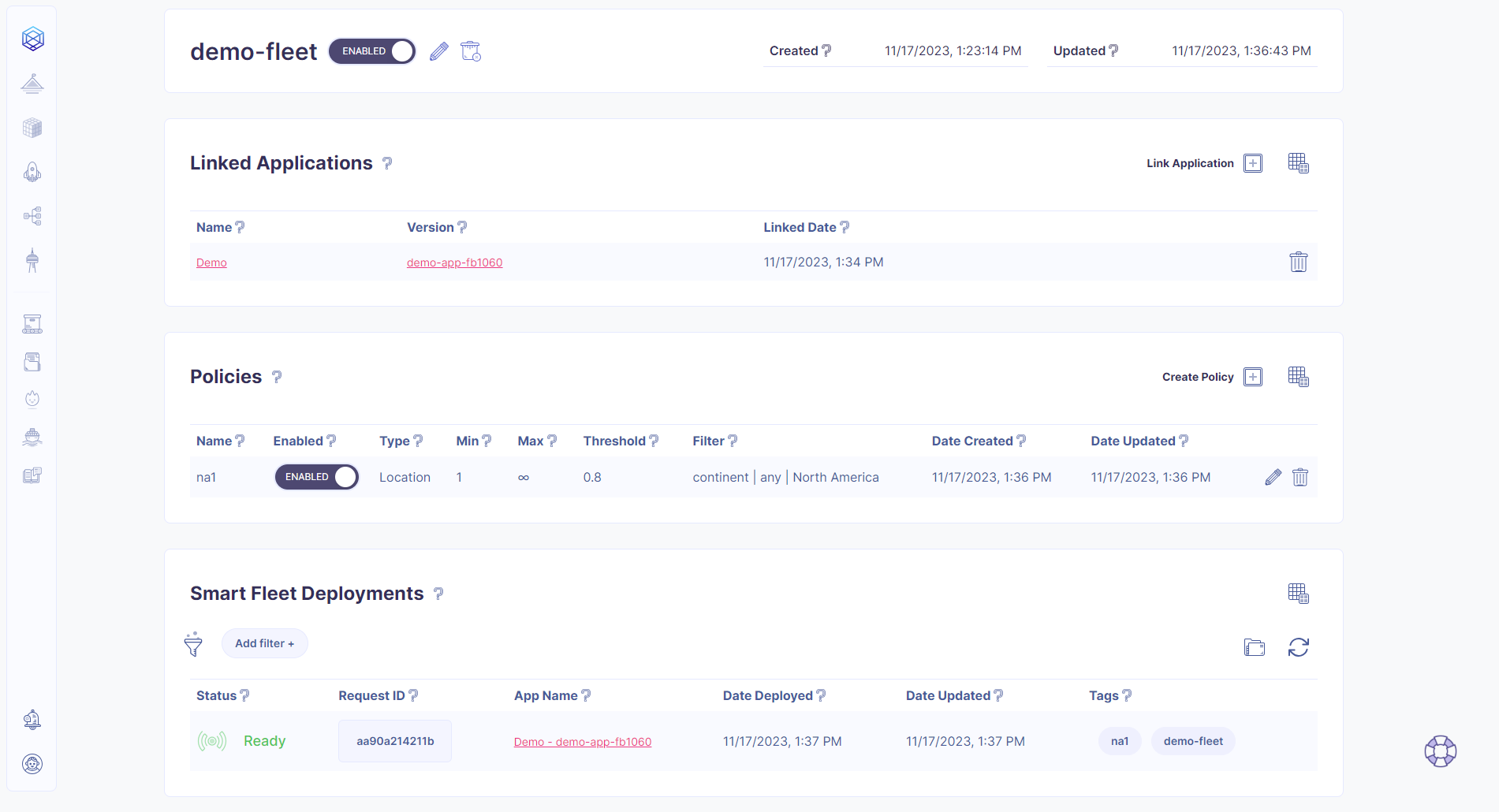This screenshot has width=1499, height=812.
Task: Disable the na1 policy ENABLED toggle
Action: coord(316,477)
